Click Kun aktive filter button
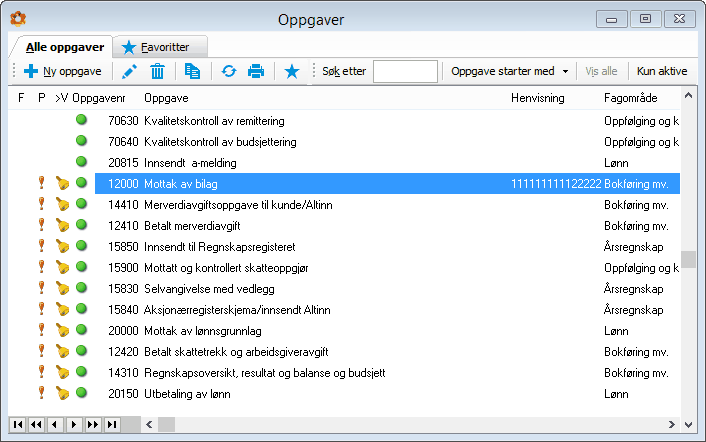 (x=662, y=71)
